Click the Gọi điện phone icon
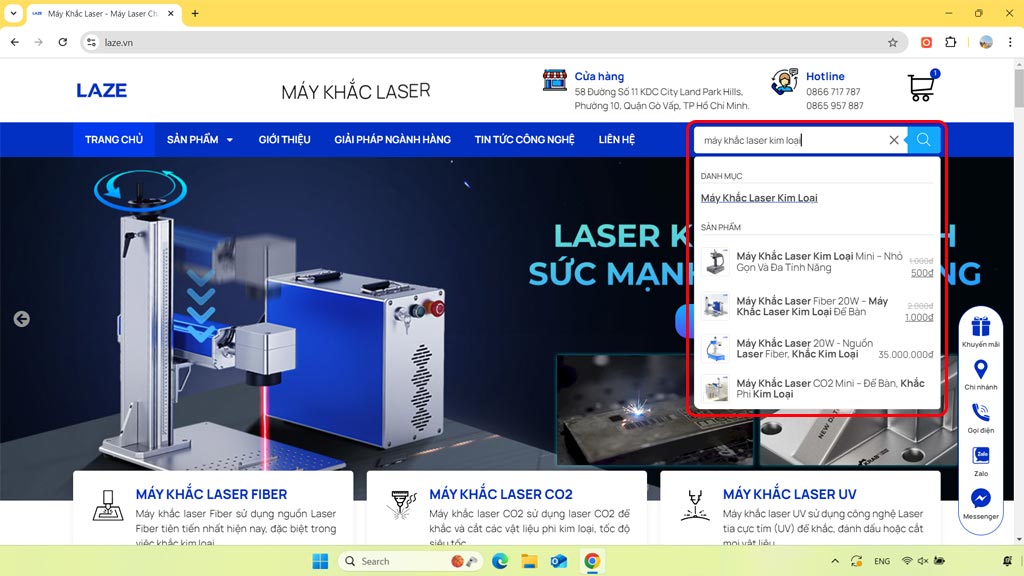The width and height of the screenshot is (1024, 576). pyautogui.click(x=980, y=412)
